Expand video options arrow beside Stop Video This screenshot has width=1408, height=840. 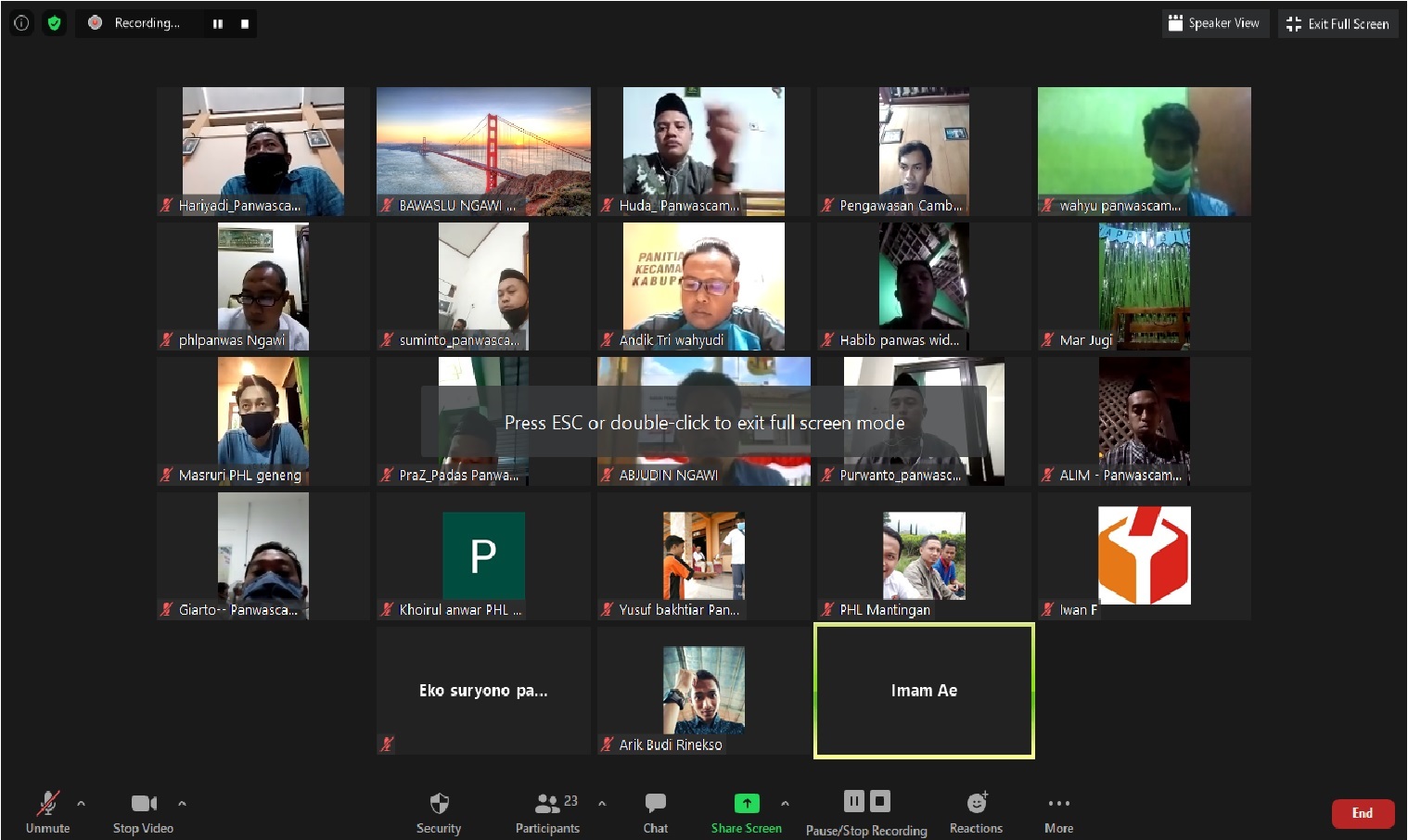[182, 803]
